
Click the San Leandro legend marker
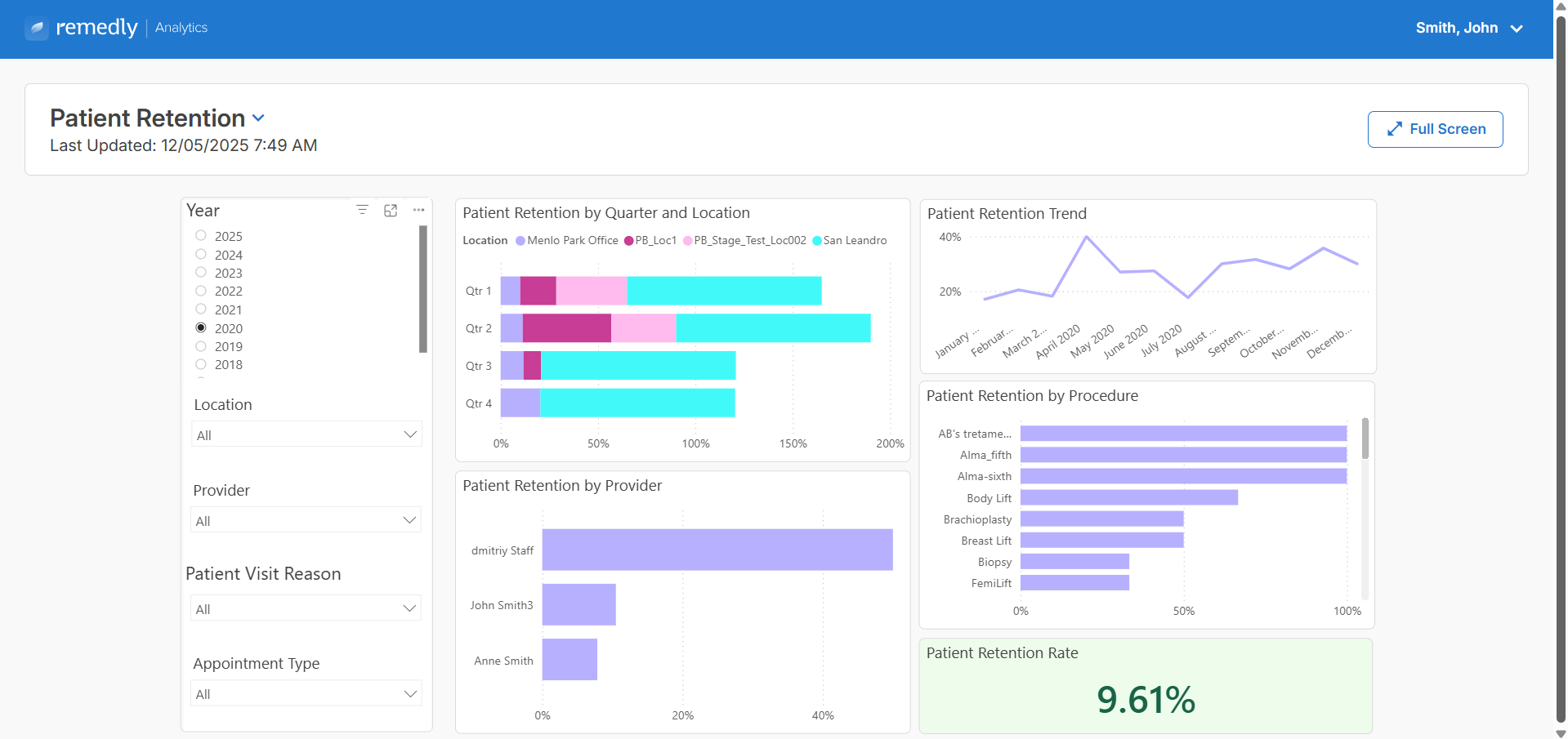click(817, 241)
